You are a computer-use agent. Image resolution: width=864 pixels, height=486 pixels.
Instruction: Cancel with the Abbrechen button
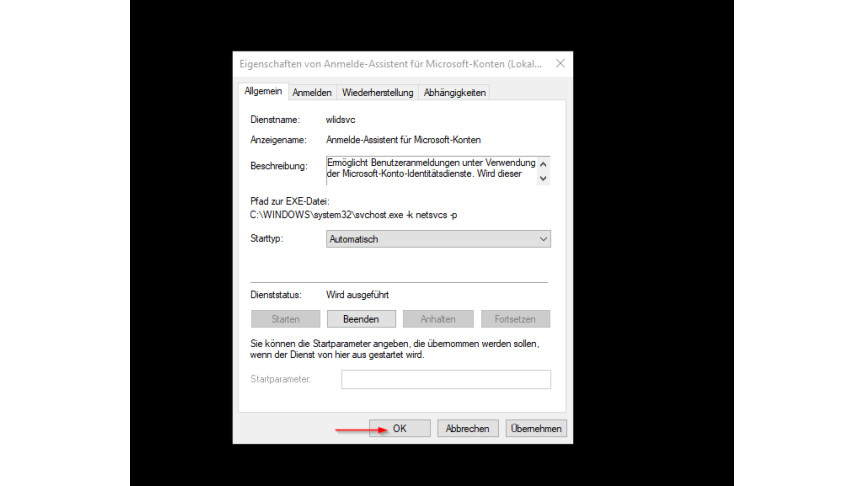pyautogui.click(x=467, y=428)
